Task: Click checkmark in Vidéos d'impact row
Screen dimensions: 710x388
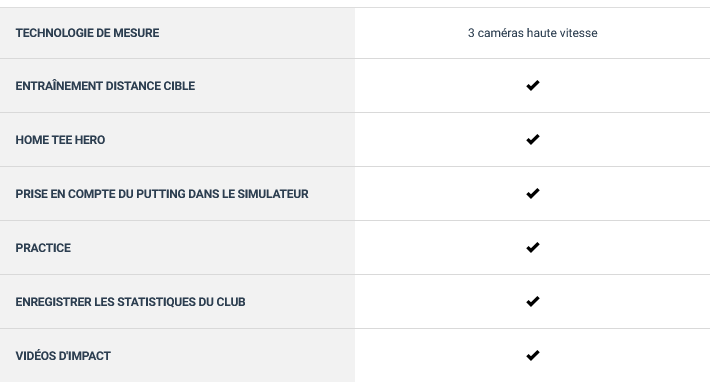Action: coord(532,355)
